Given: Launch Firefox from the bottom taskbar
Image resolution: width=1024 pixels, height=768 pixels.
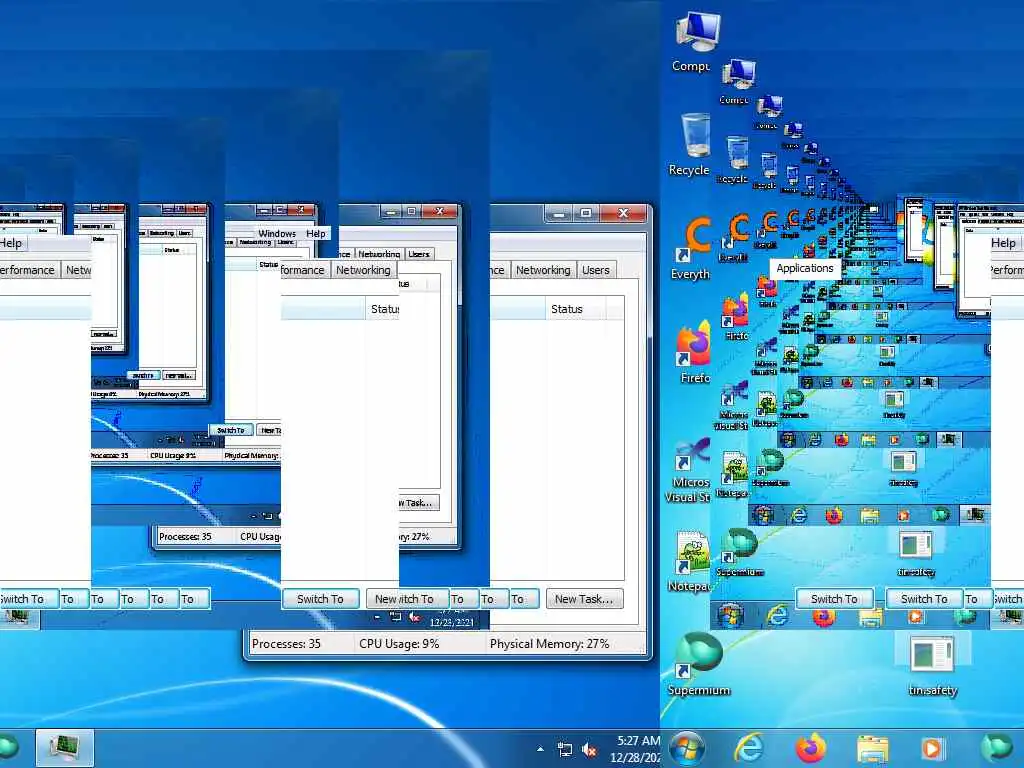Looking at the screenshot, I should coord(810,748).
